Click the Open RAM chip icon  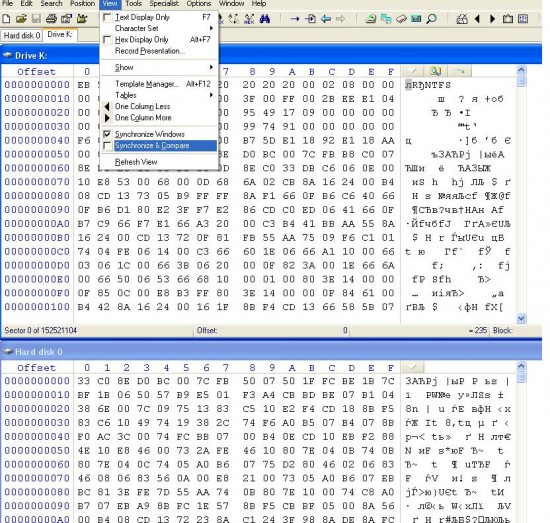point(401,19)
